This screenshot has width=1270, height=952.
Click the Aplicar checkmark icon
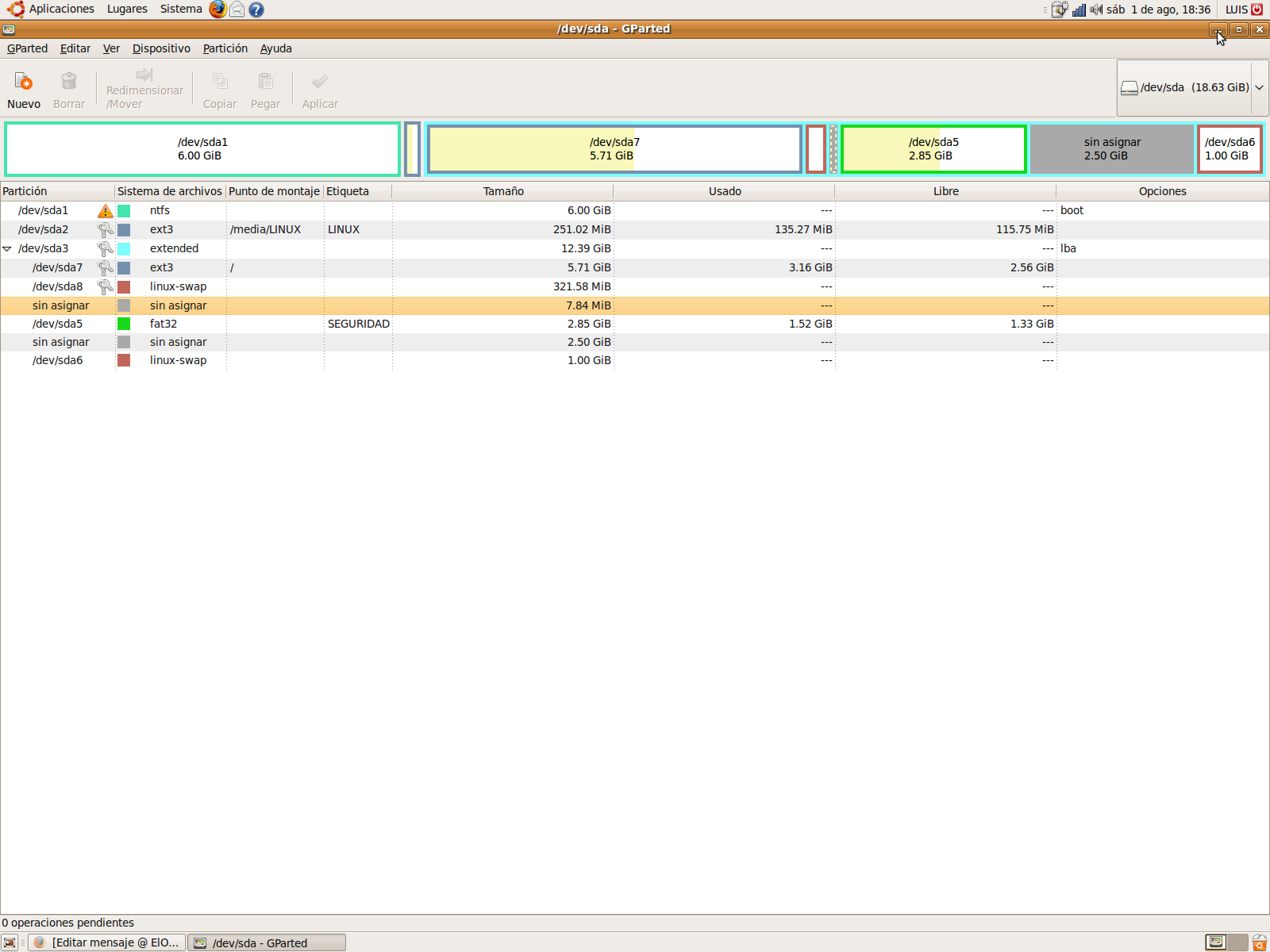pyautogui.click(x=320, y=82)
